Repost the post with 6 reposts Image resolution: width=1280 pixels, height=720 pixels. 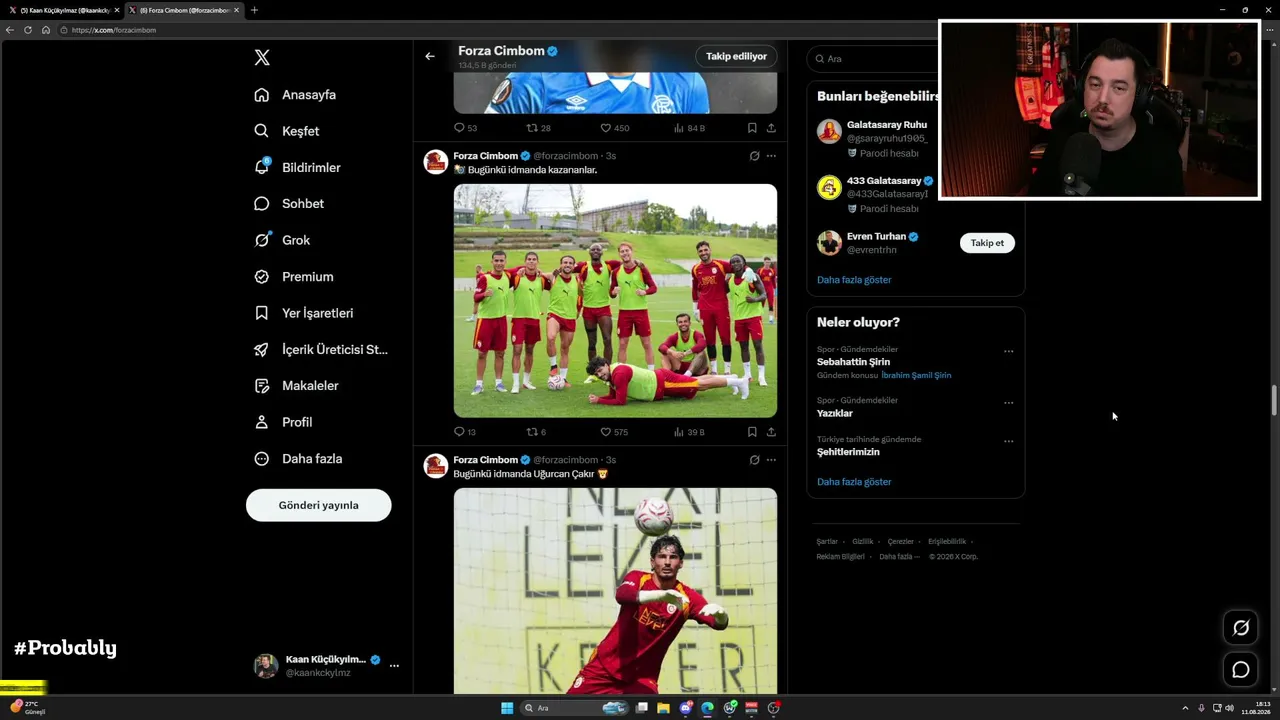[x=536, y=432]
